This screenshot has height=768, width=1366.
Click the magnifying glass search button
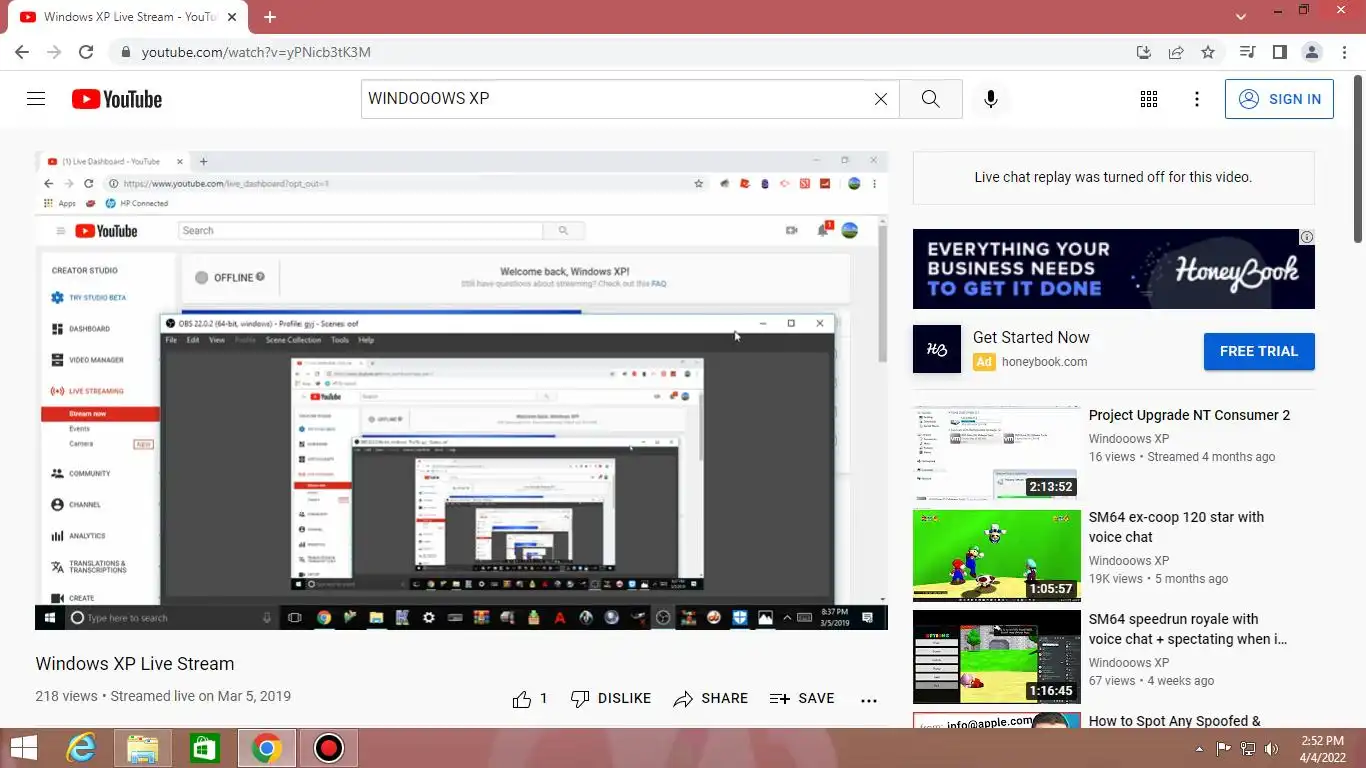pos(931,99)
